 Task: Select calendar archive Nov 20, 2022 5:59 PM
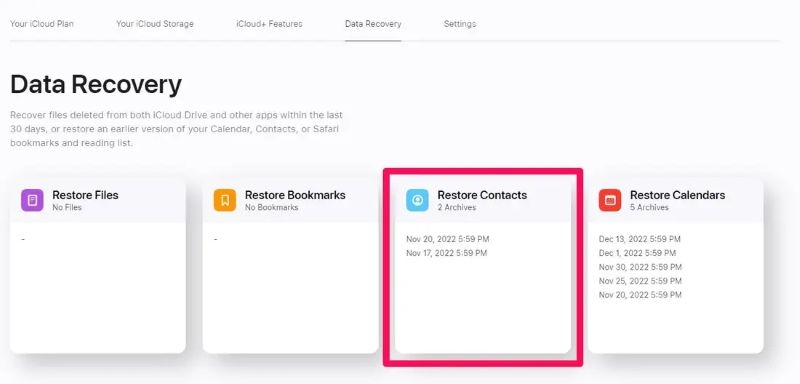coord(640,295)
